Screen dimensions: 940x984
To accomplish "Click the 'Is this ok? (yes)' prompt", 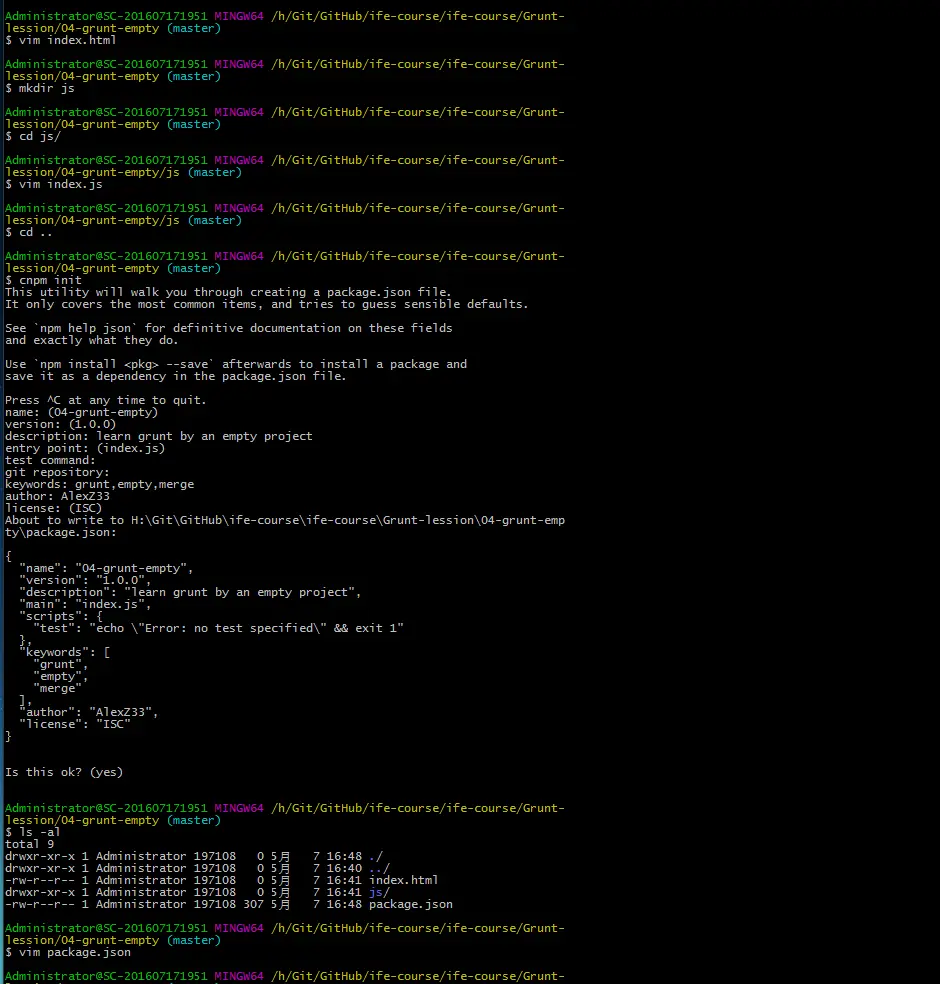I will click(x=64, y=773).
